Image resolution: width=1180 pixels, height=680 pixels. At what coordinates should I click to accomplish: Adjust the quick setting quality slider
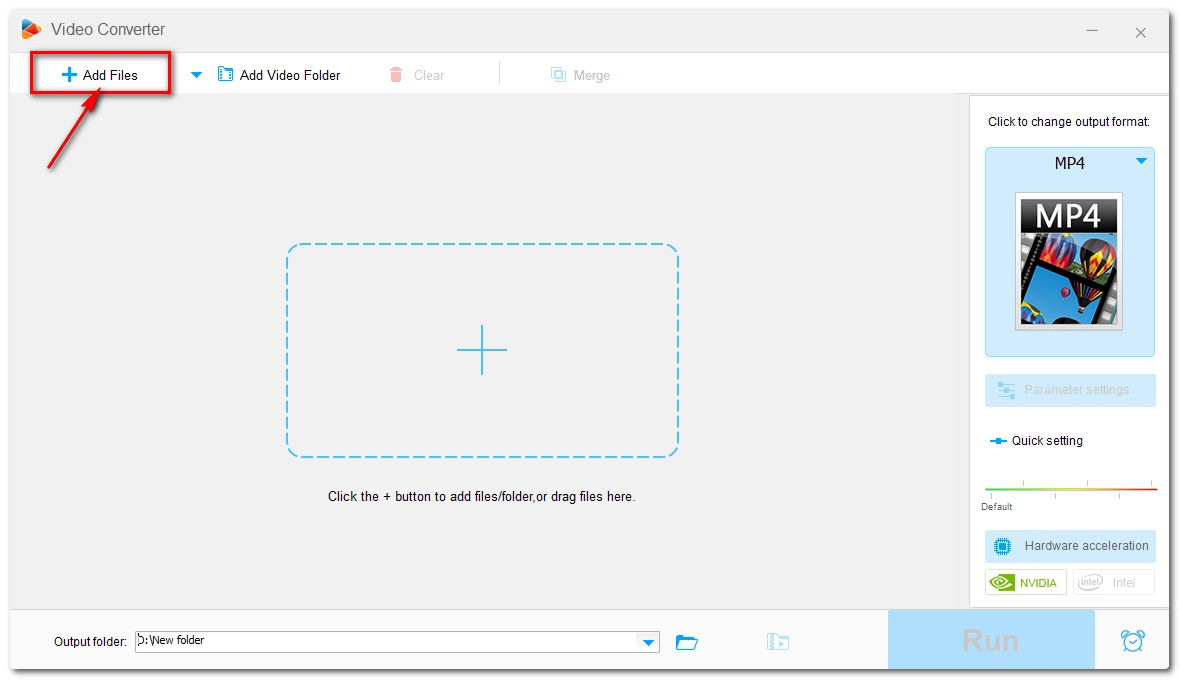[1070, 489]
